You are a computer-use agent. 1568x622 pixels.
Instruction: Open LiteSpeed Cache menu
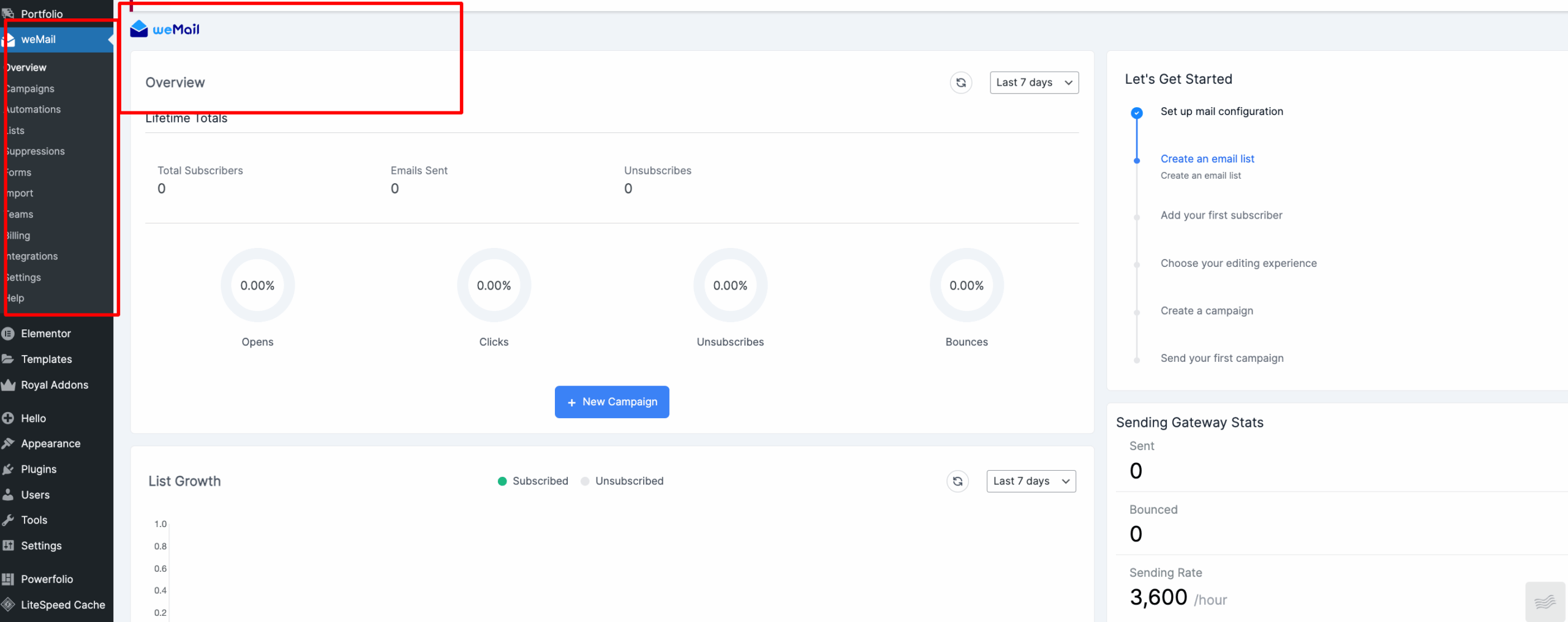point(62,605)
